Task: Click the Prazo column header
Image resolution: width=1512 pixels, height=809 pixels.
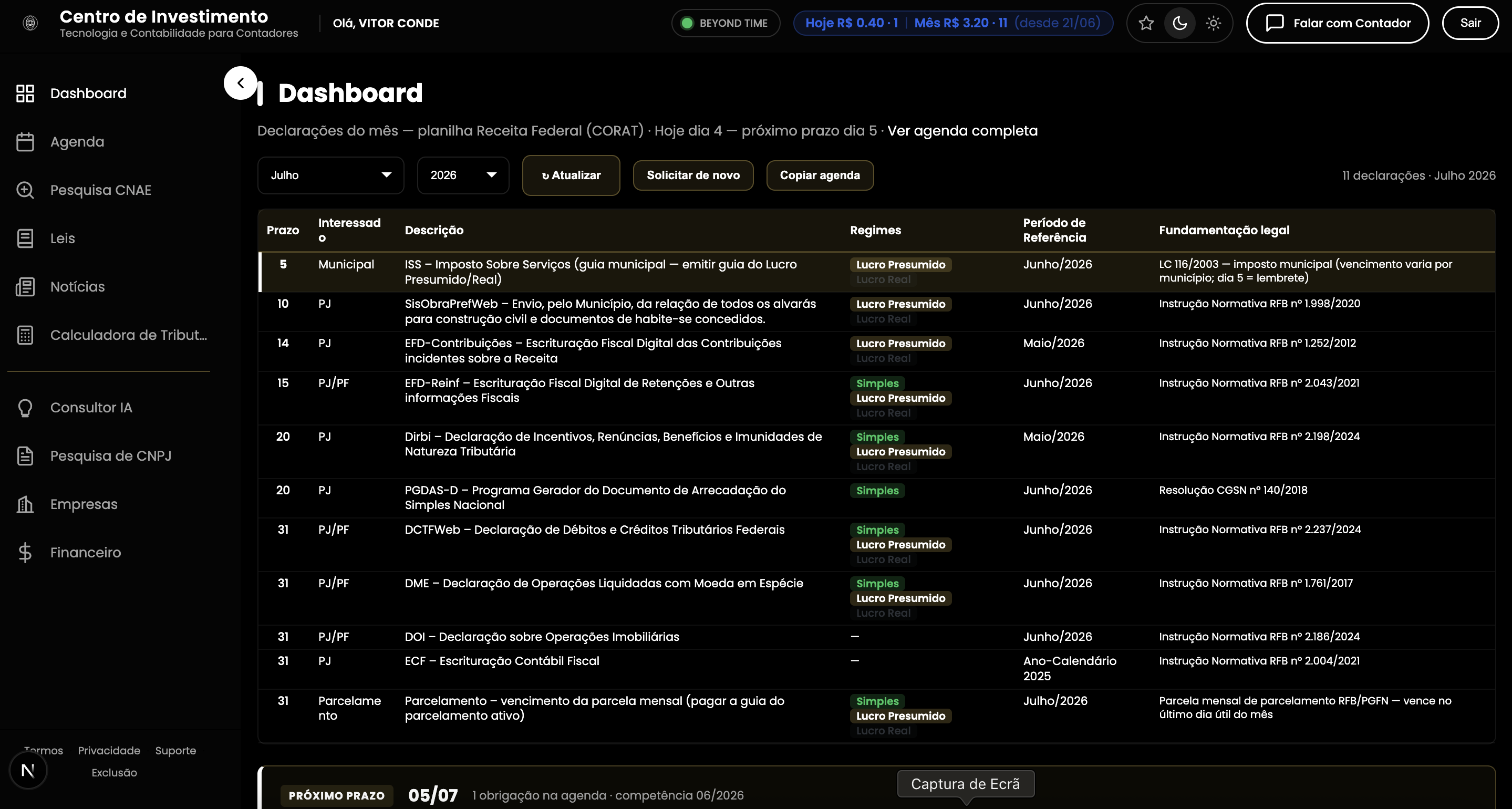Action: pyautogui.click(x=283, y=230)
